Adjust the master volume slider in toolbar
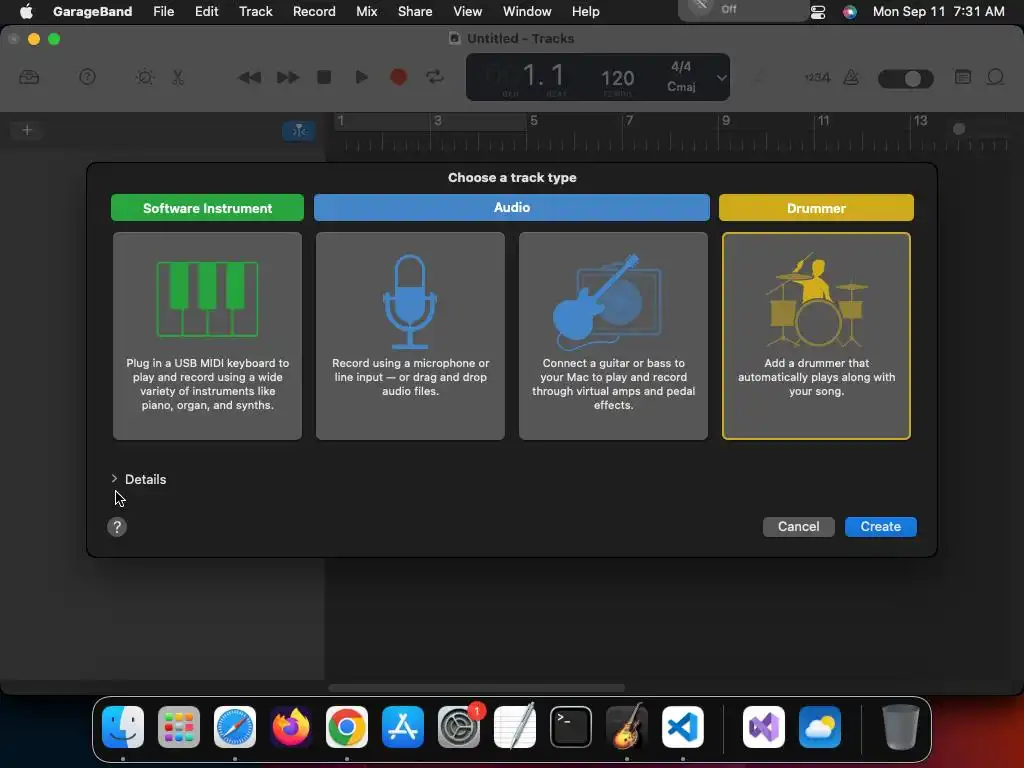The width and height of the screenshot is (1024, 768). [905, 78]
